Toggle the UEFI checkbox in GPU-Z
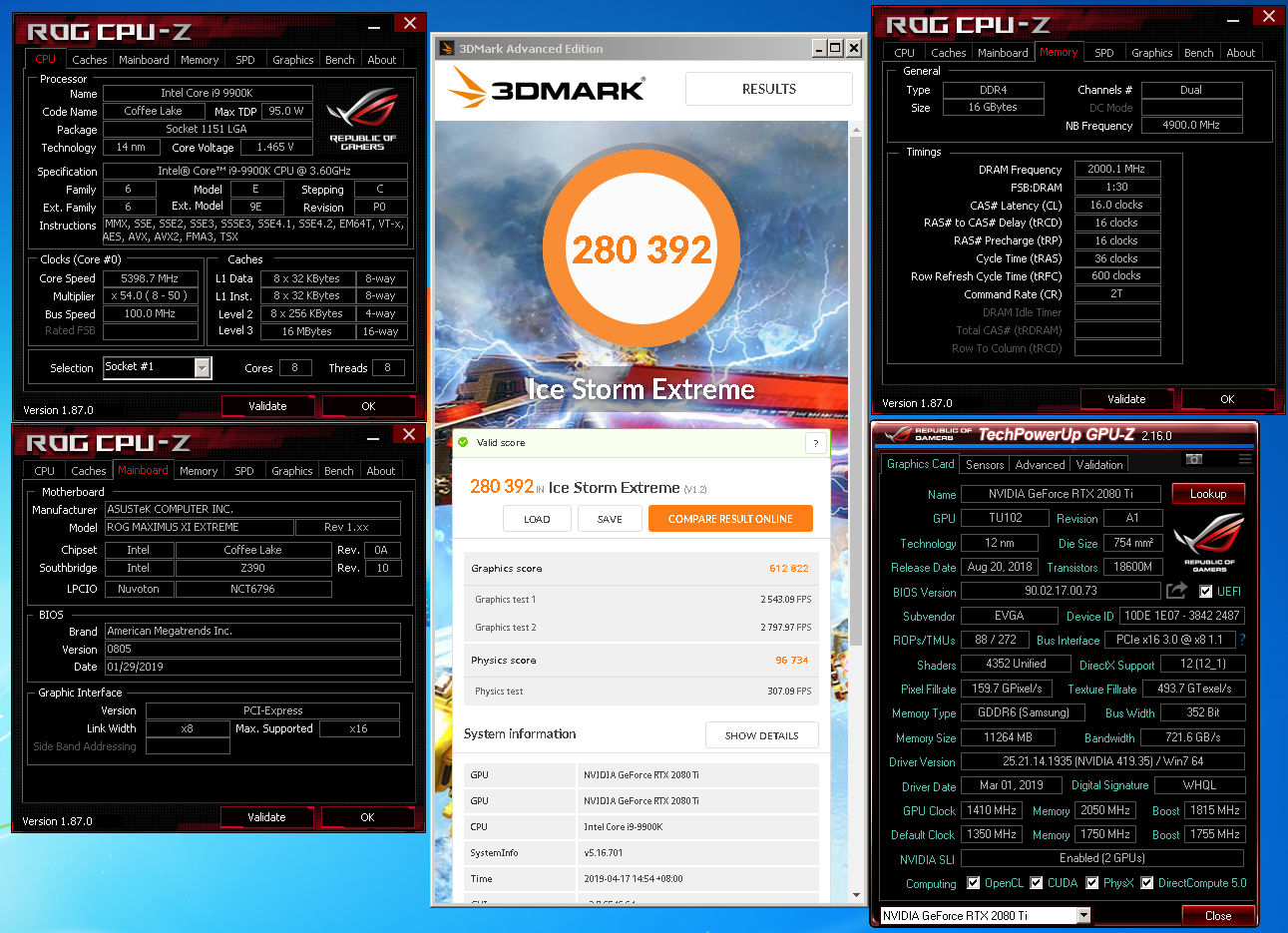 point(1205,591)
